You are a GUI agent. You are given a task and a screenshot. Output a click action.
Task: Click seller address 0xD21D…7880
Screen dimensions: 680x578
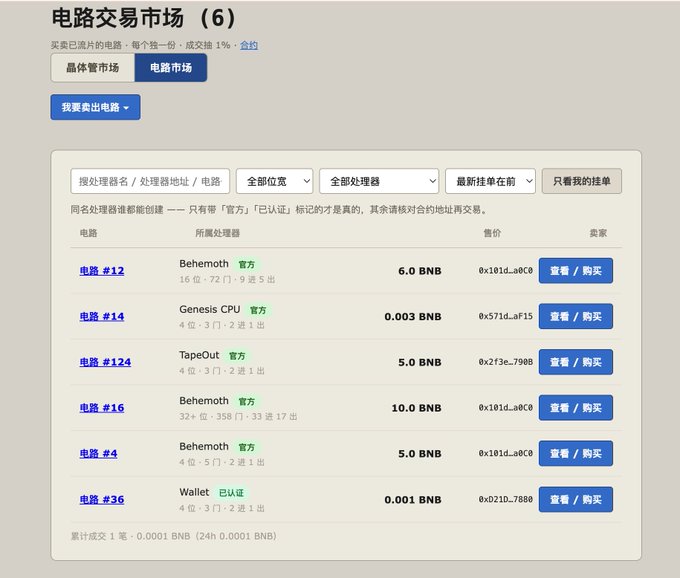(506, 500)
